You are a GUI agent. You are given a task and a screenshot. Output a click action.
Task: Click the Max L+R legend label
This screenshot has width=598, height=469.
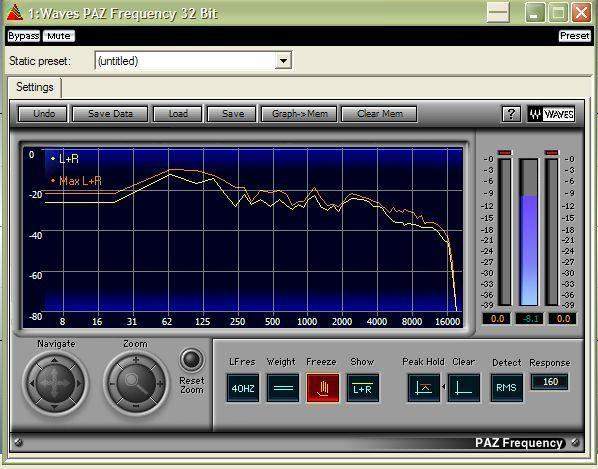(x=80, y=180)
